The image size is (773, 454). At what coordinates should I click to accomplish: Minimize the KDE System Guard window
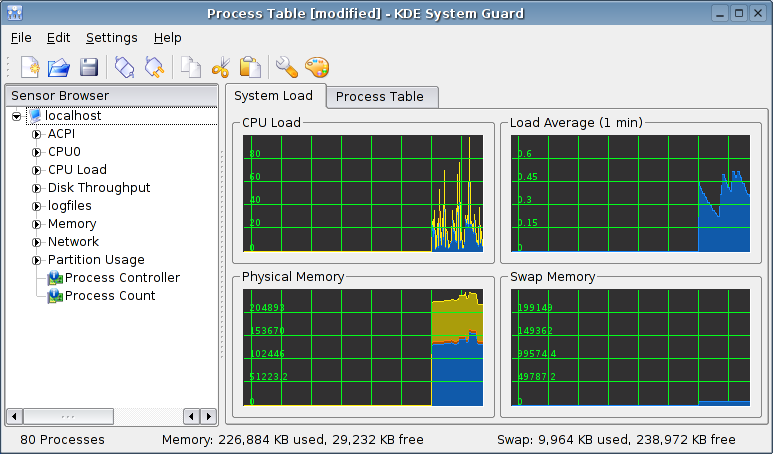720,13
